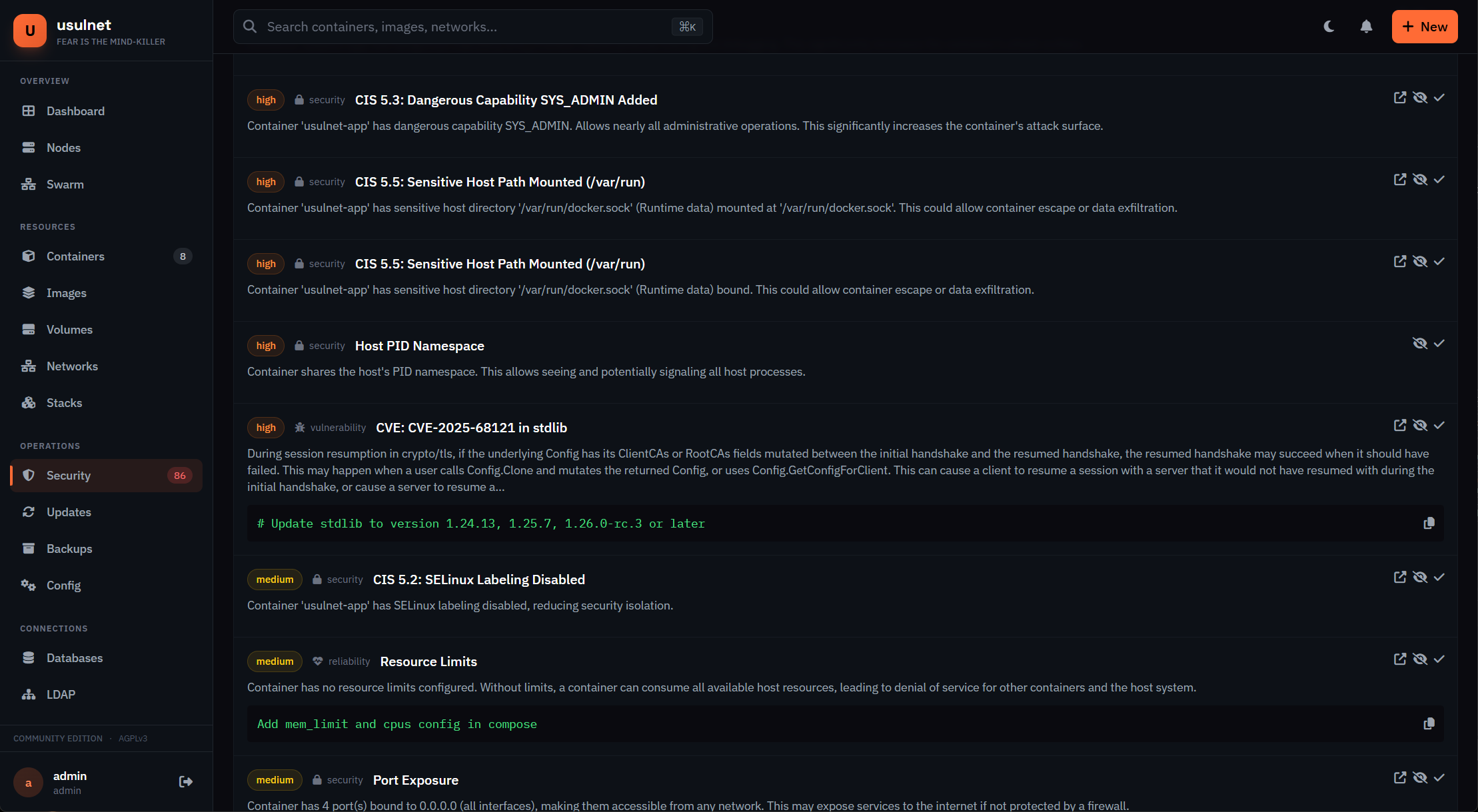Select the Containers icon in the sidebar
Screen dimensions: 1478x812
[x=29, y=256]
